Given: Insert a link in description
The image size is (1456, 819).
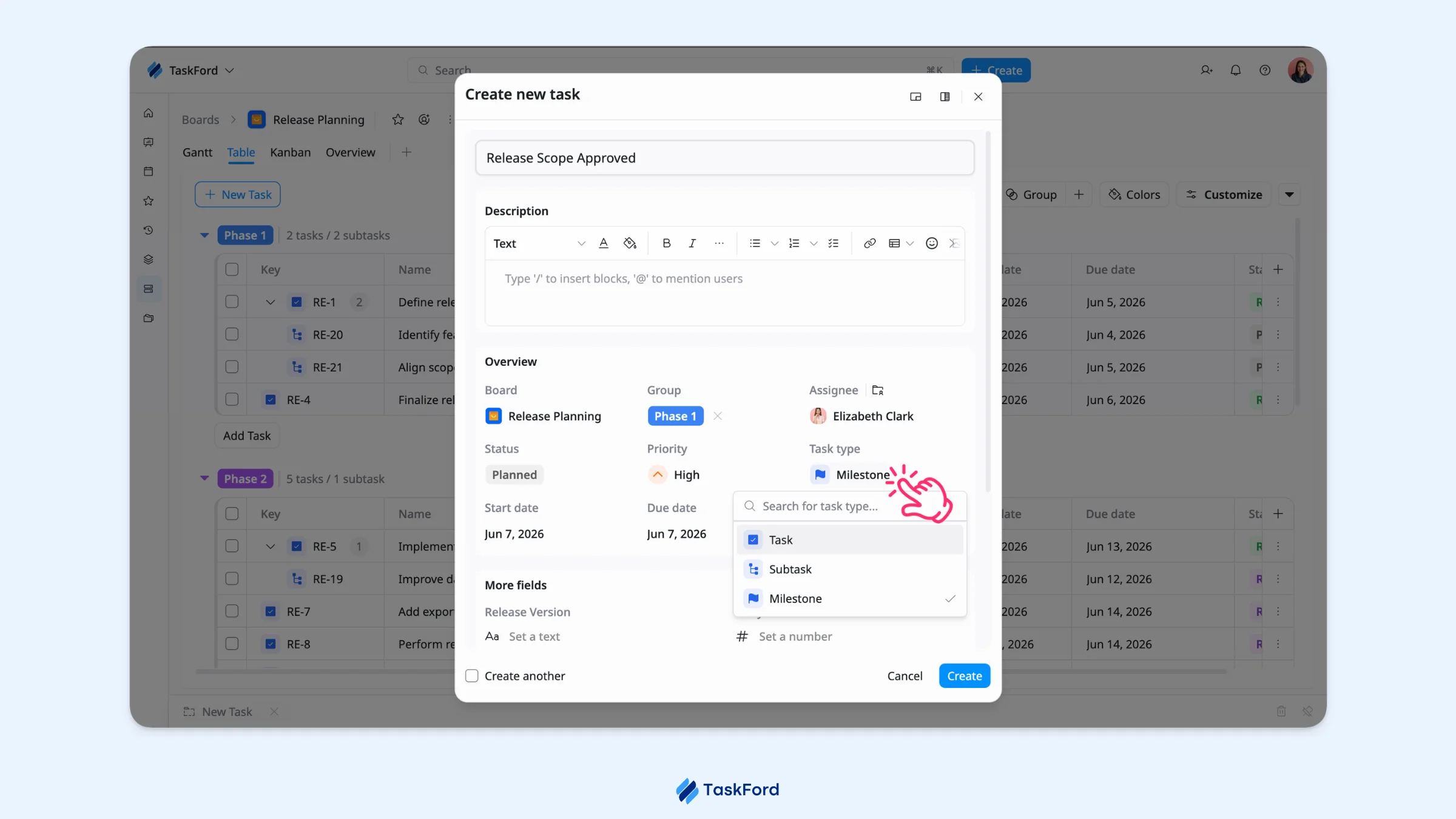Looking at the screenshot, I should pyautogui.click(x=869, y=243).
